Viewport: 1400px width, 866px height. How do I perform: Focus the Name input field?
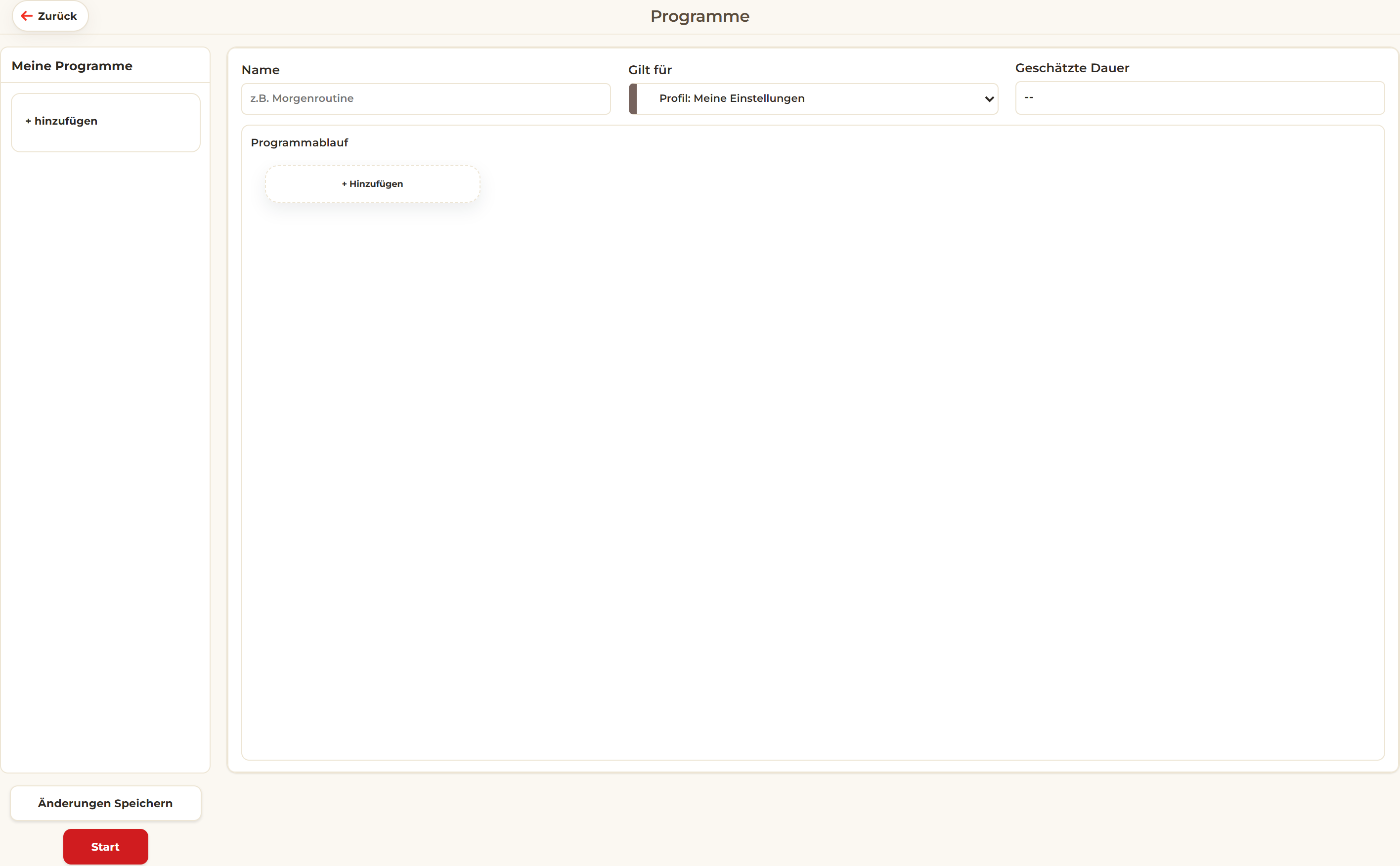coord(426,98)
